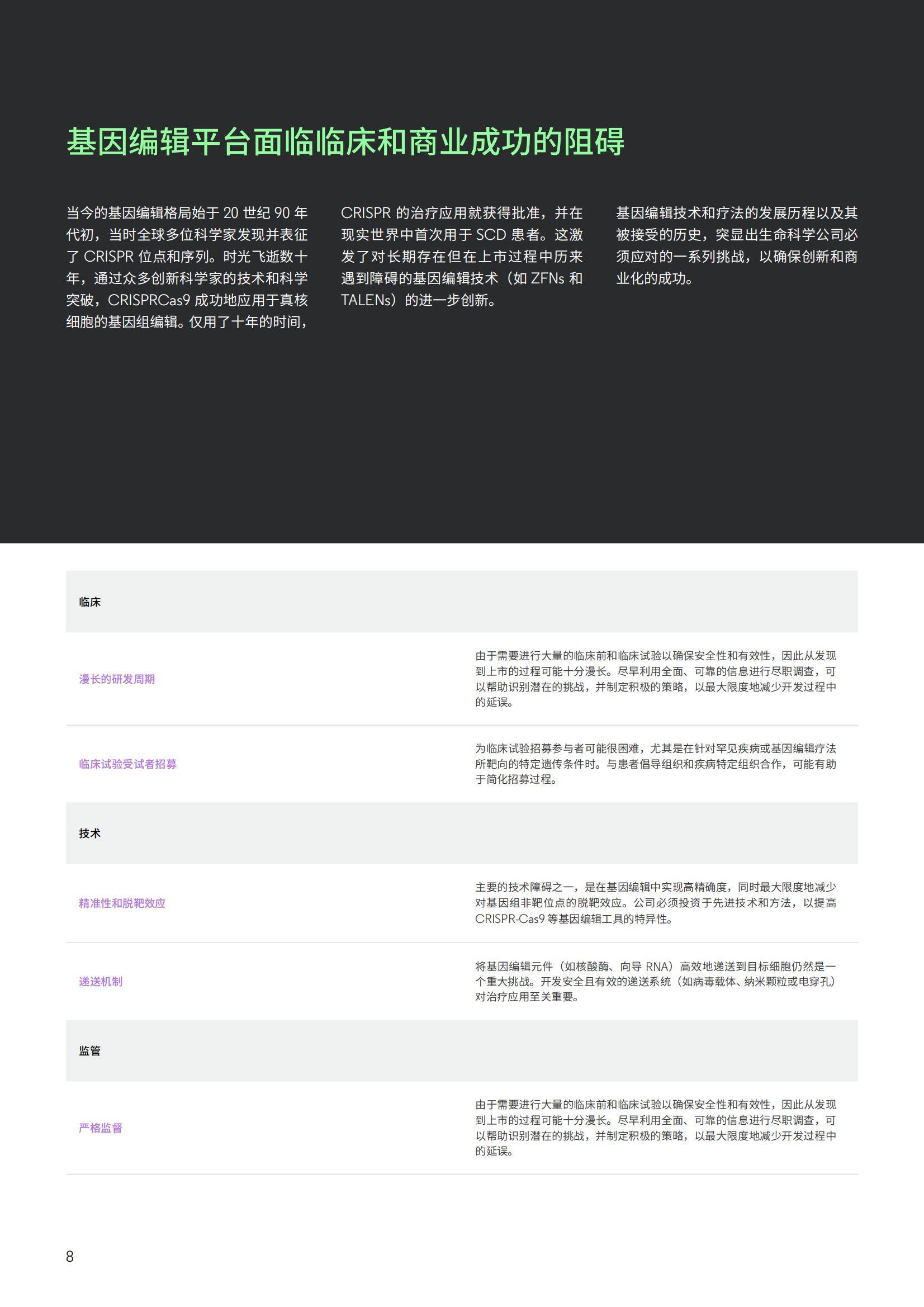Click the paragraph beginning 当今的基因编辑格局始于
The image size is (924, 1307).
[187, 268]
